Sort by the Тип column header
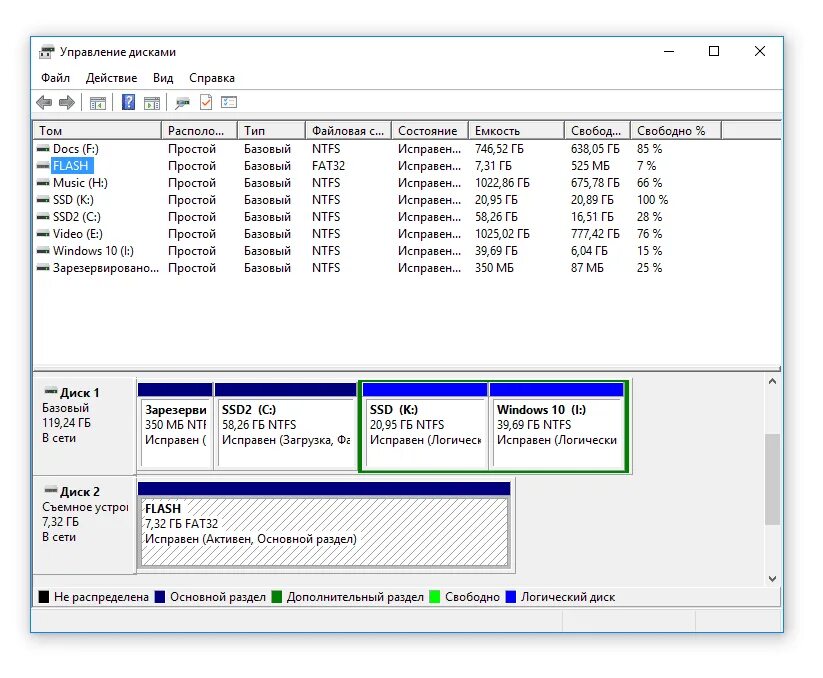This screenshot has height=678, width=823. 271,131
